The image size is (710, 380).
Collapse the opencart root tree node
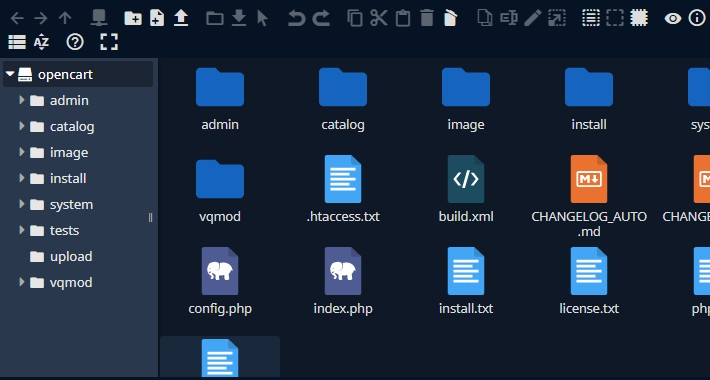tap(10, 74)
